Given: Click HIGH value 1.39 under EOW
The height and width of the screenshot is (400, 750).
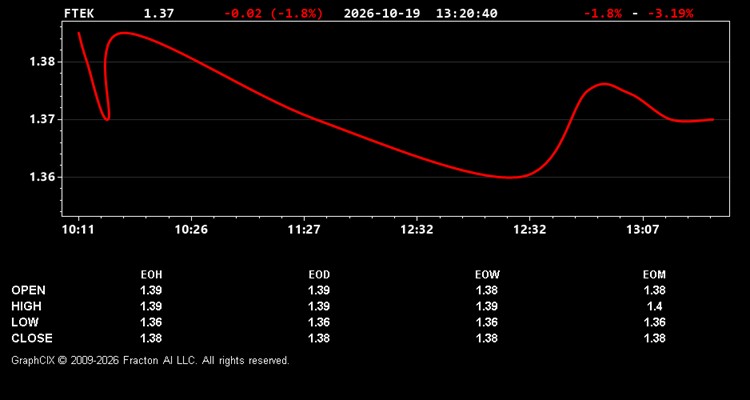Looking at the screenshot, I should [x=487, y=306].
